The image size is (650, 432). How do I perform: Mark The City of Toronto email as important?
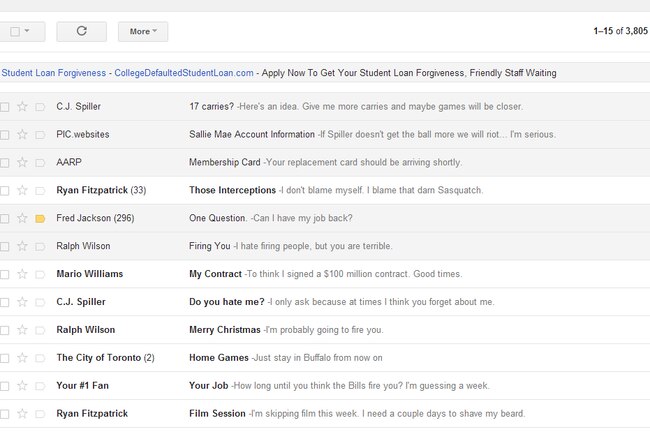tap(40, 359)
